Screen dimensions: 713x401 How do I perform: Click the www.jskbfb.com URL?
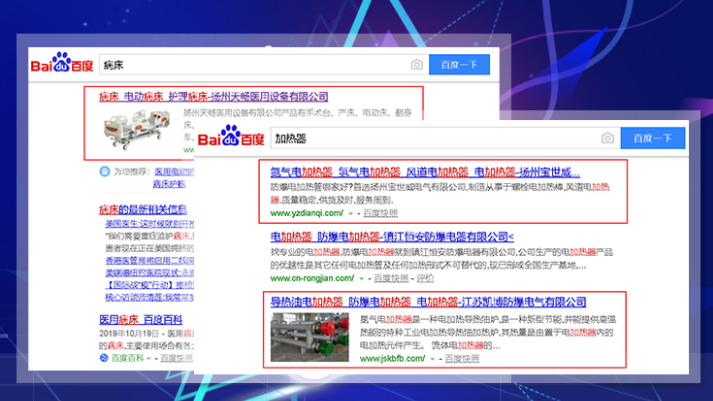(x=392, y=358)
